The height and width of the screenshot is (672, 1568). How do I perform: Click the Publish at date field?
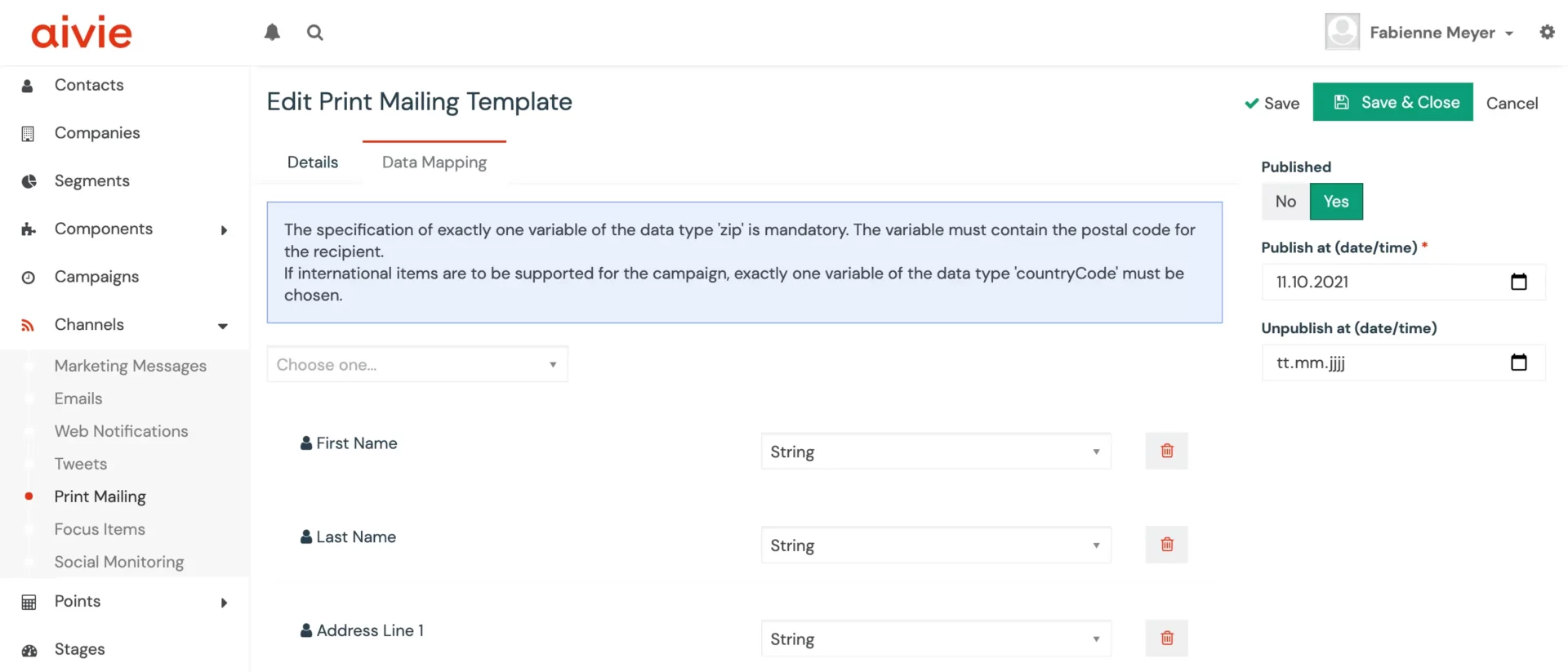click(x=1403, y=282)
